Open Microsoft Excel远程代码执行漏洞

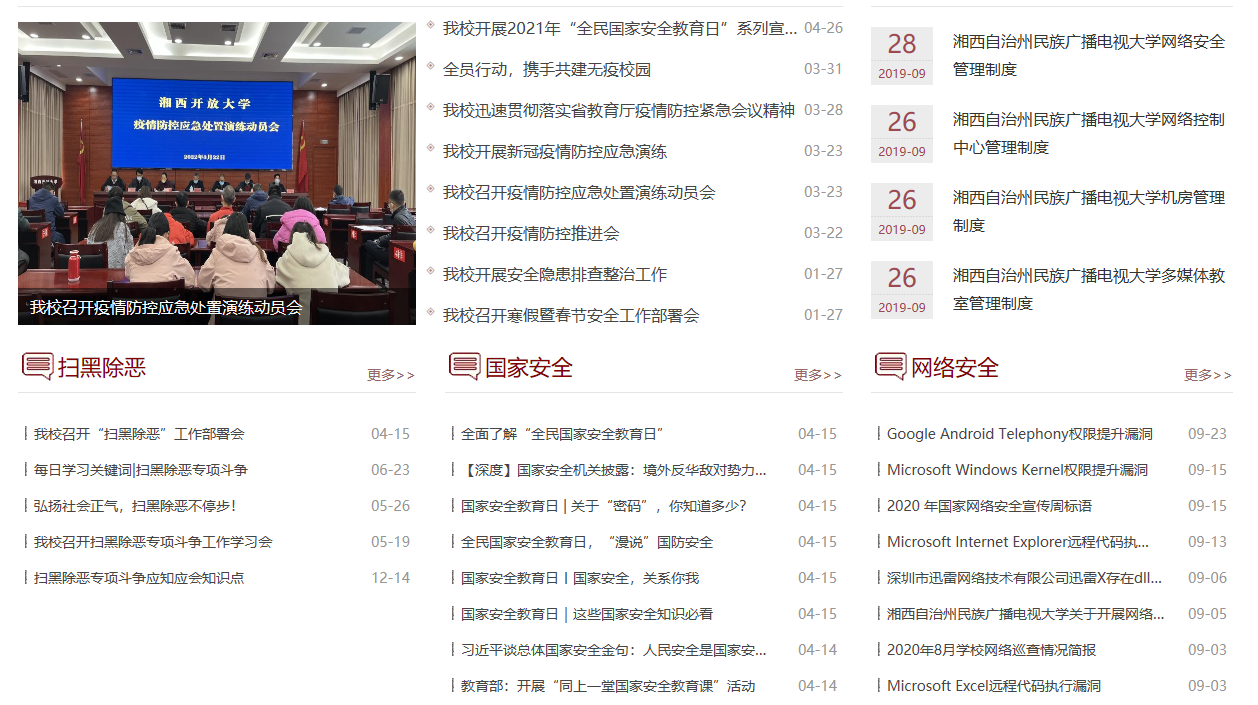[994, 686]
